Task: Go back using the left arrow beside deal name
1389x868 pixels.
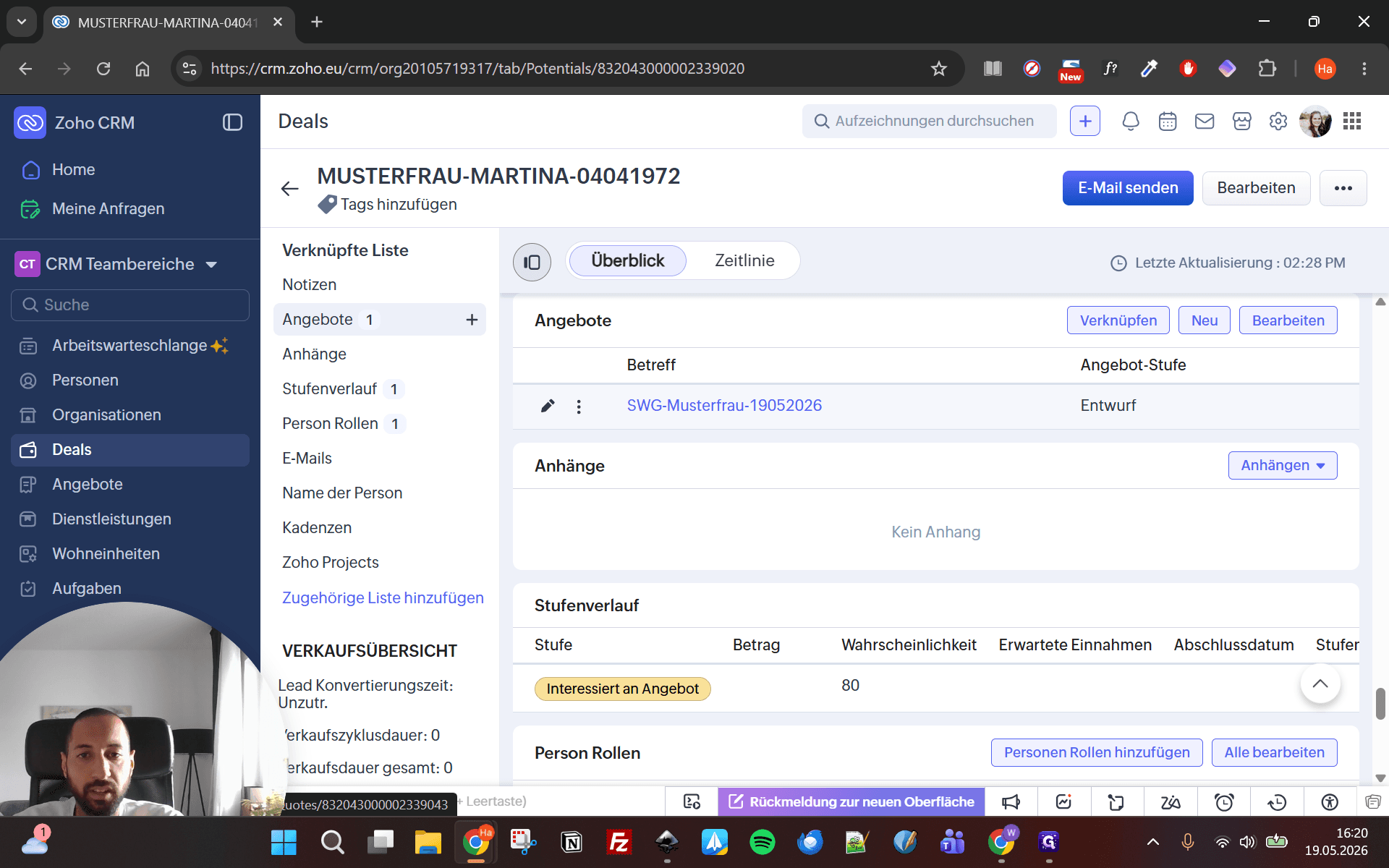Action: click(289, 189)
